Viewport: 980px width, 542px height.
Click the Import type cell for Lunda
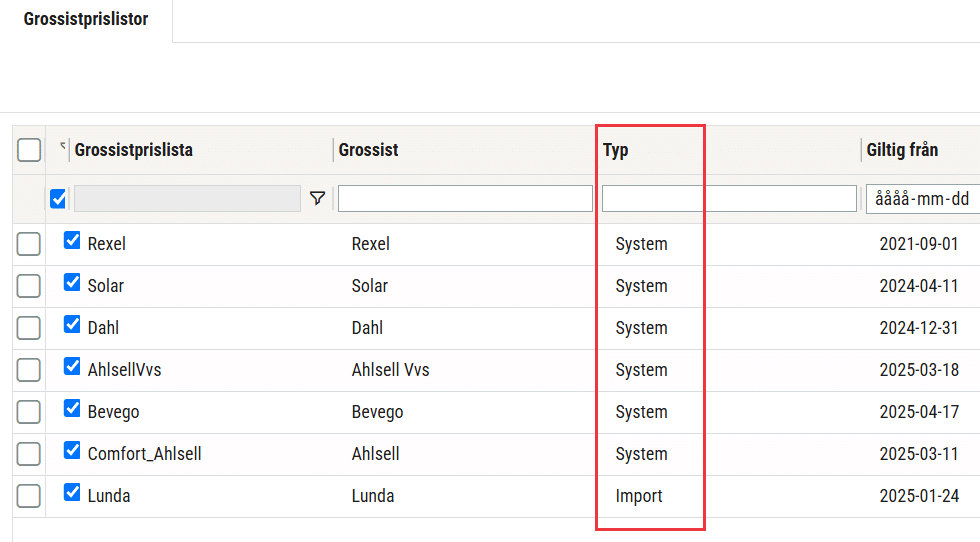coord(639,496)
